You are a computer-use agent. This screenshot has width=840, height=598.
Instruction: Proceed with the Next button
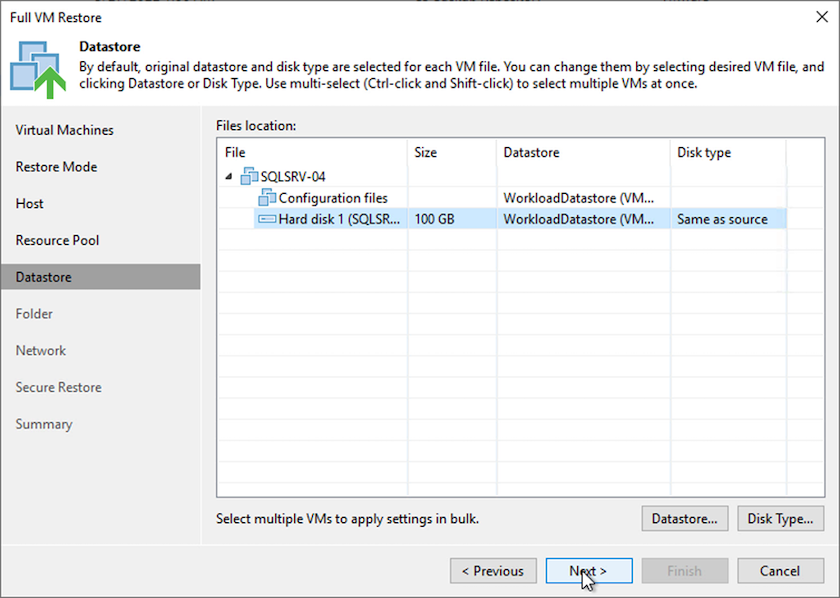[x=588, y=571]
